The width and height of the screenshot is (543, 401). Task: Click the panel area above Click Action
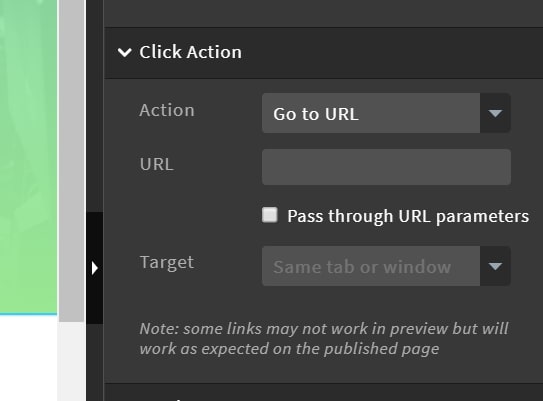click(x=323, y=13)
